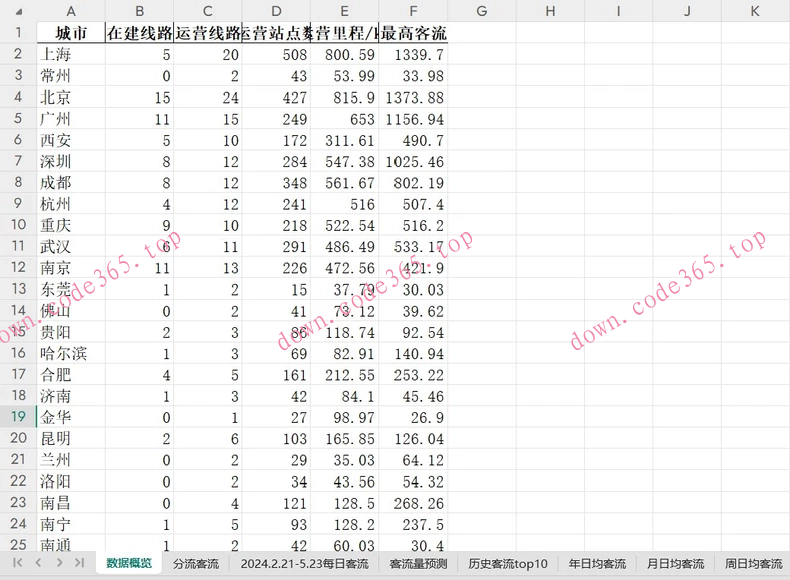Select column G header
This screenshot has width=790, height=580.
tap(482, 11)
